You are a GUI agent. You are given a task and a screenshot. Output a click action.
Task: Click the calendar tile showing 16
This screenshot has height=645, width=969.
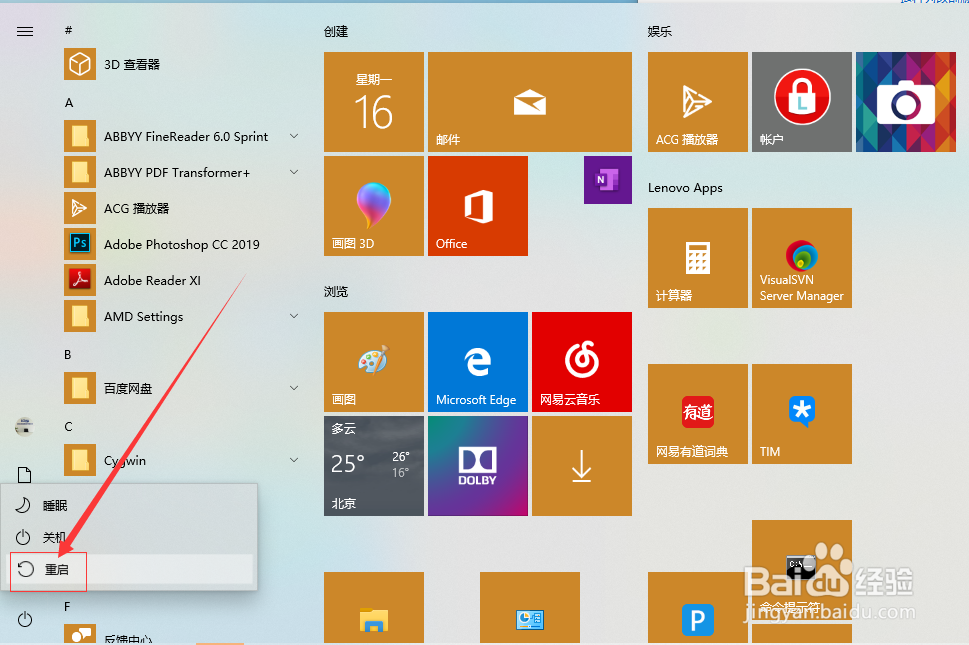[x=374, y=102]
